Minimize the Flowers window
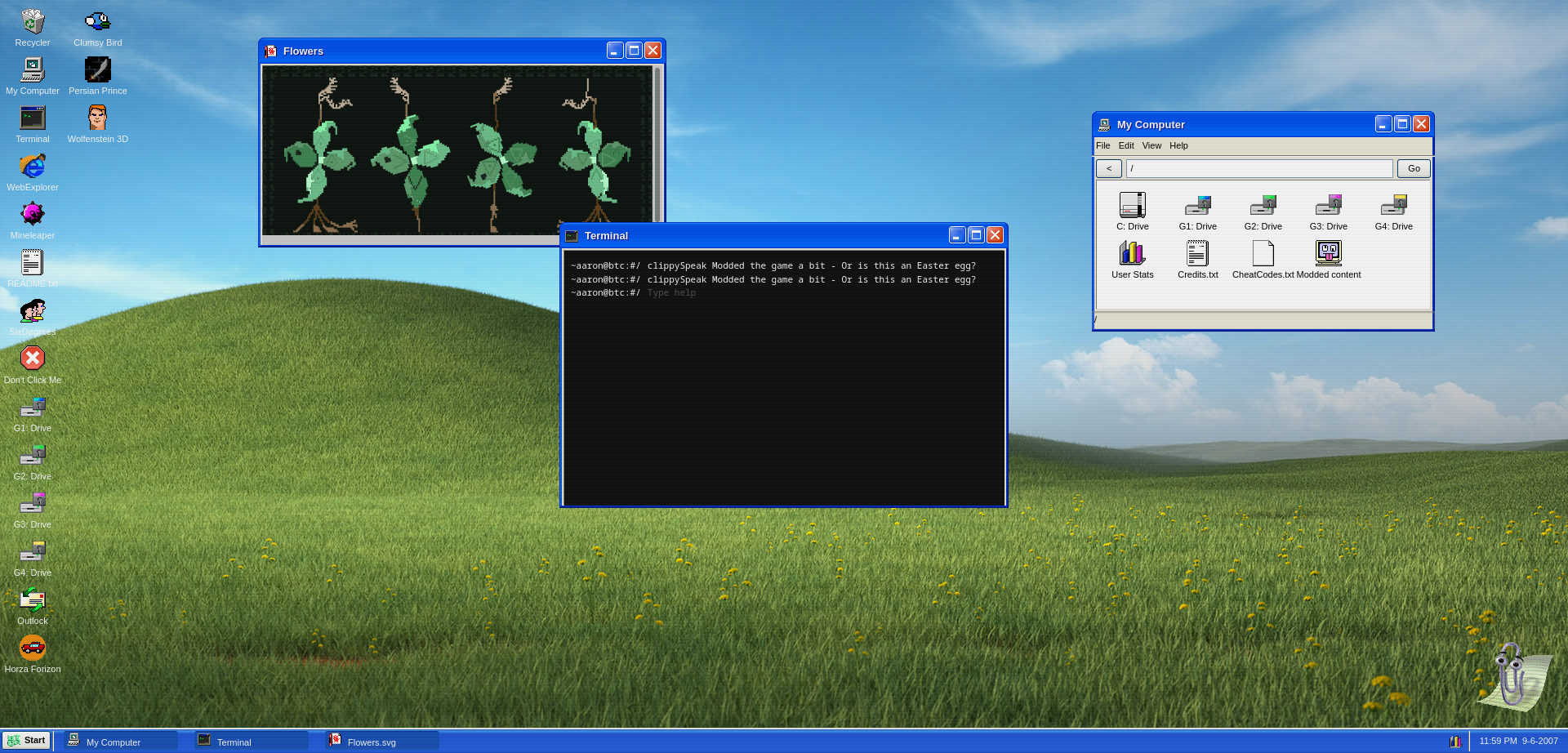 [x=615, y=51]
